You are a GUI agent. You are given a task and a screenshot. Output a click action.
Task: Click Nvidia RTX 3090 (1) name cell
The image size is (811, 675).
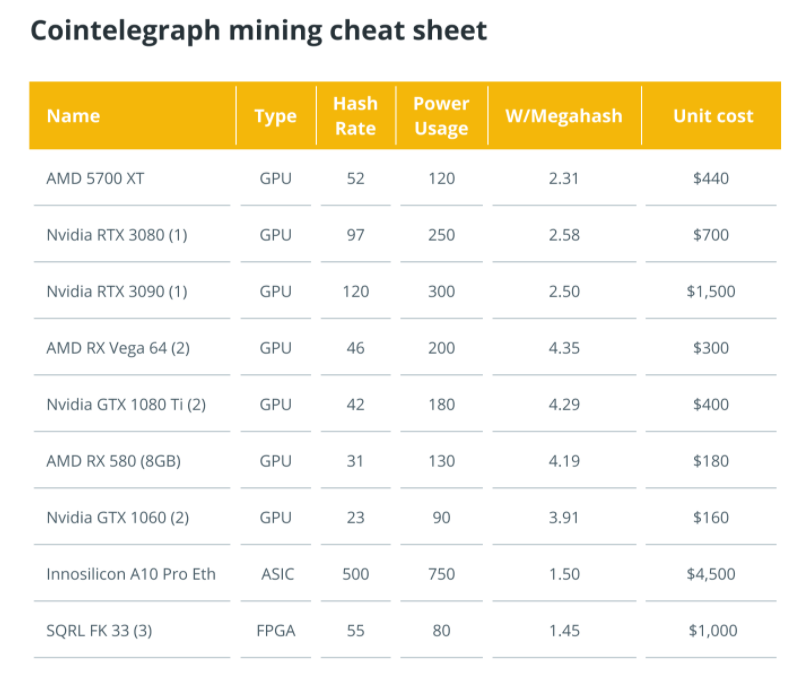pos(116,292)
